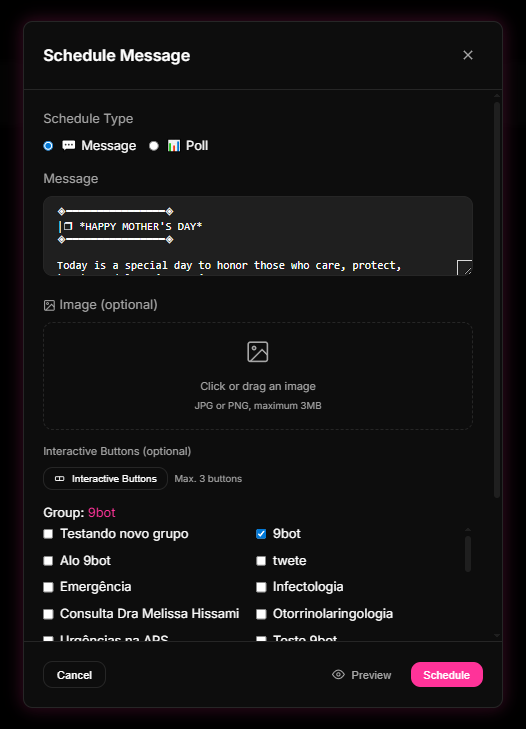Click the eye icon on Preview
Viewport: 526px width, 729px height.
pos(338,674)
